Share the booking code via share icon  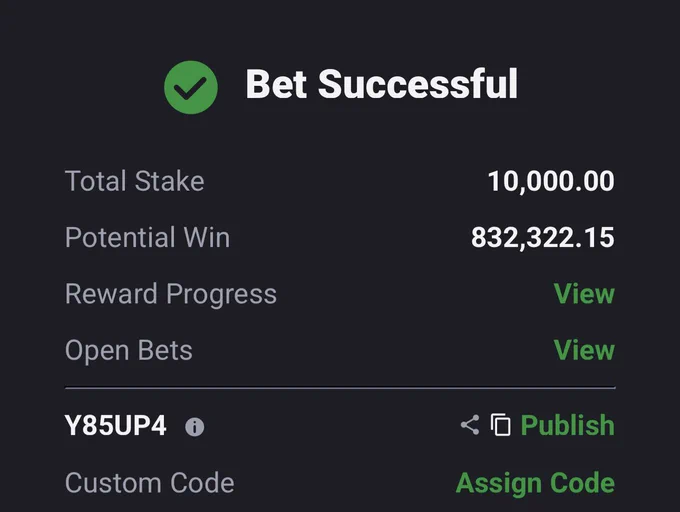click(x=470, y=425)
